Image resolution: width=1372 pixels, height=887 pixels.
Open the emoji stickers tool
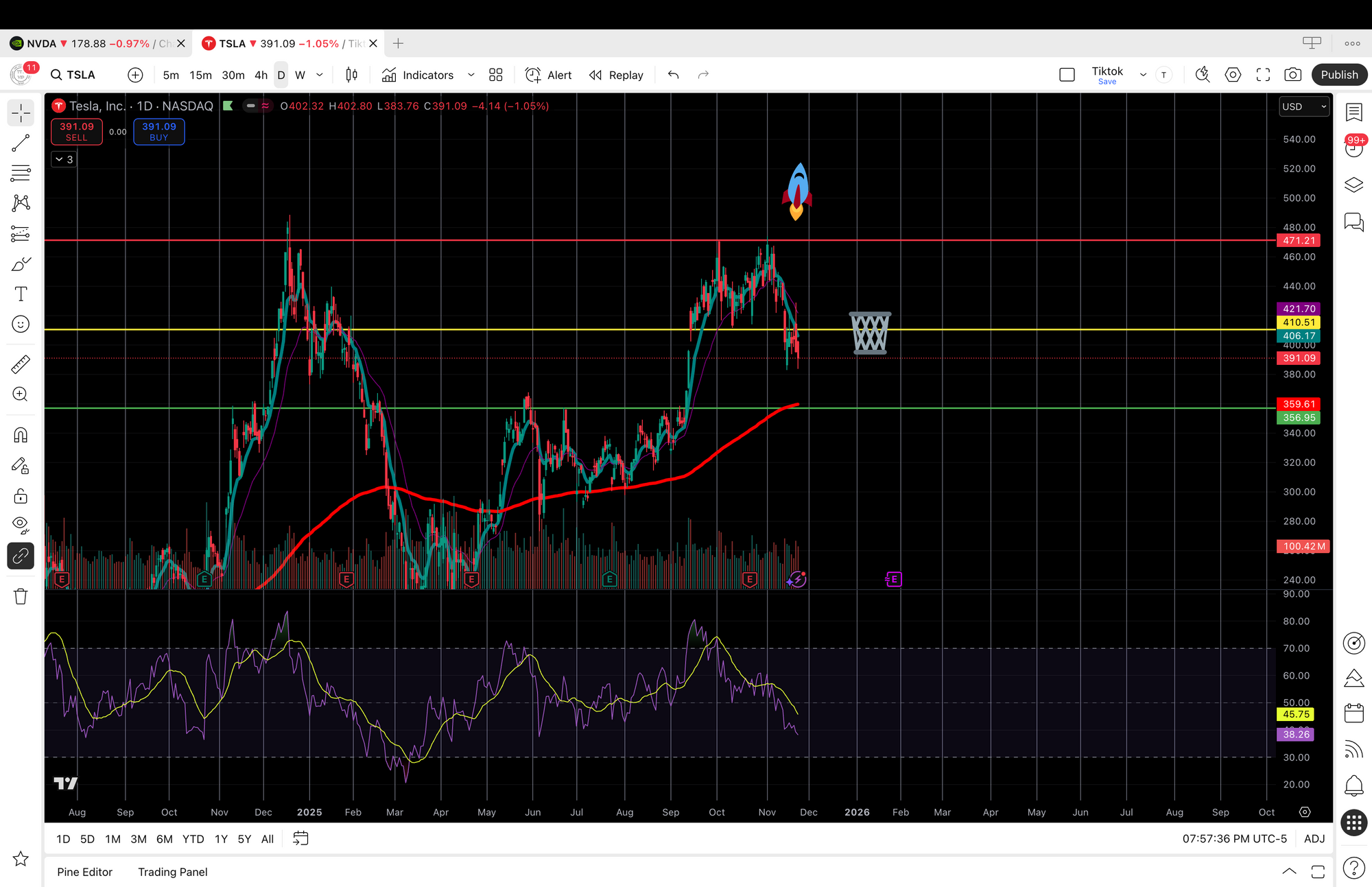(21, 324)
